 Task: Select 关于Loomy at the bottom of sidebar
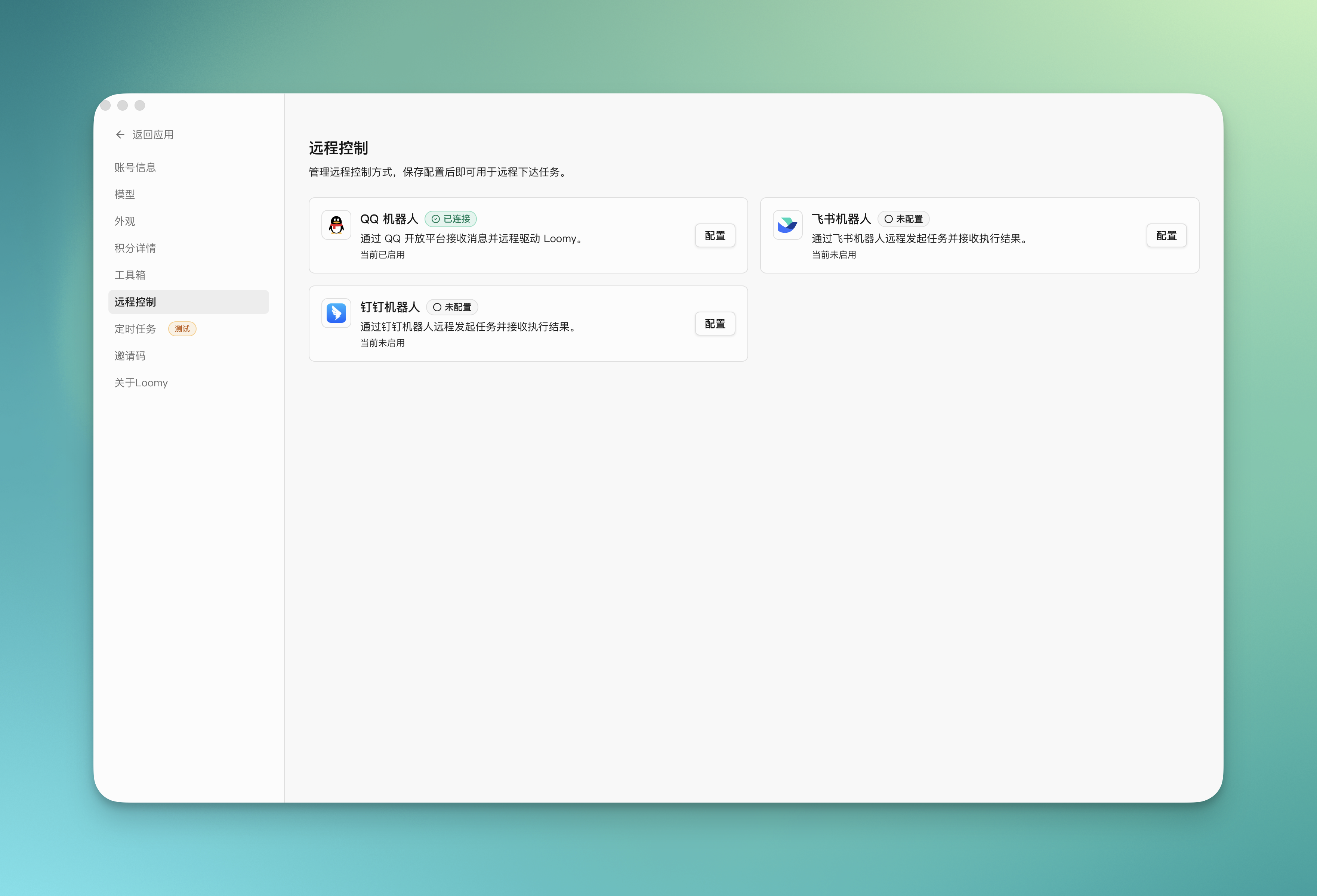pyautogui.click(x=141, y=383)
